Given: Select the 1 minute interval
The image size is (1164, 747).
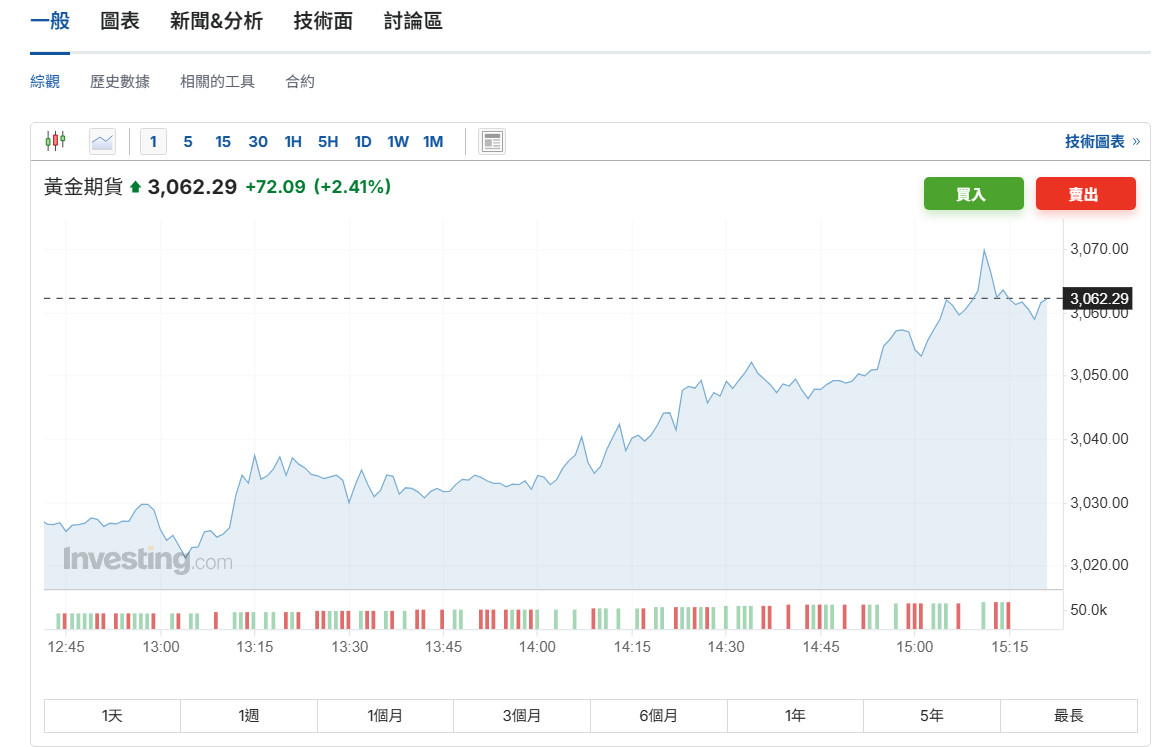Looking at the screenshot, I should [153, 141].
